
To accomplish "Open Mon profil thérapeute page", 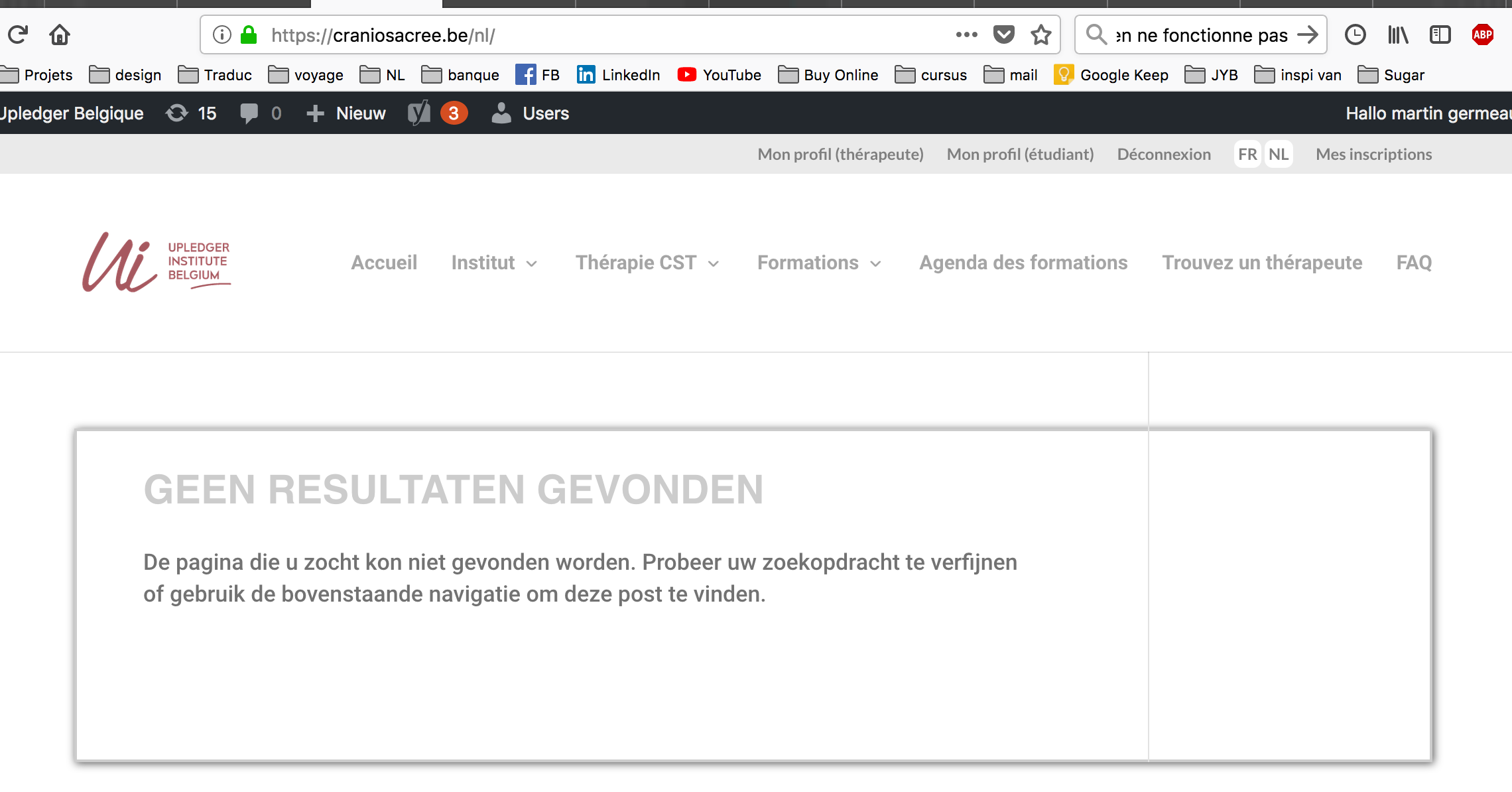I will (x=840, y=154).
